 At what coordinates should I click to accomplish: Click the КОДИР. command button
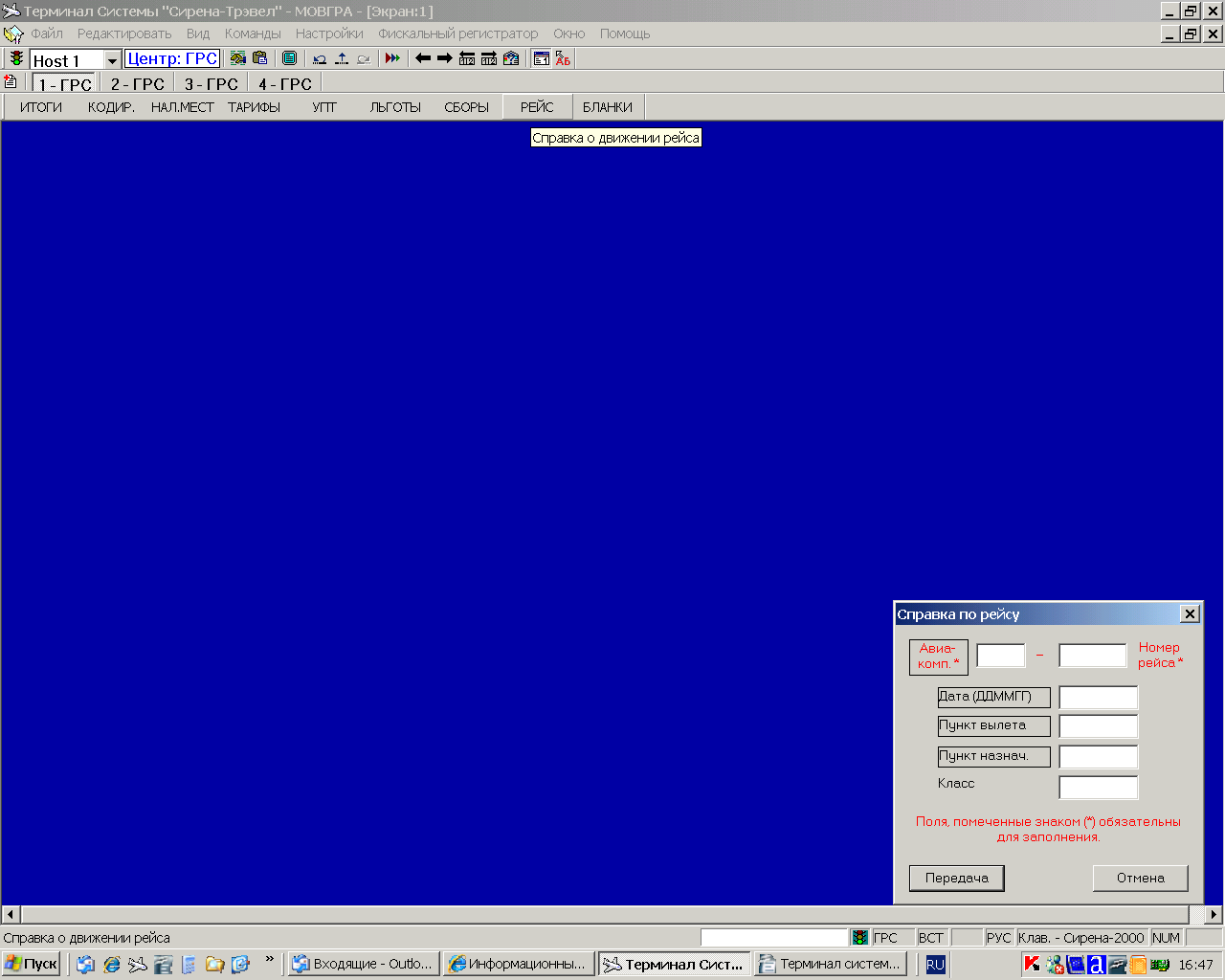(x=111, y=107)
